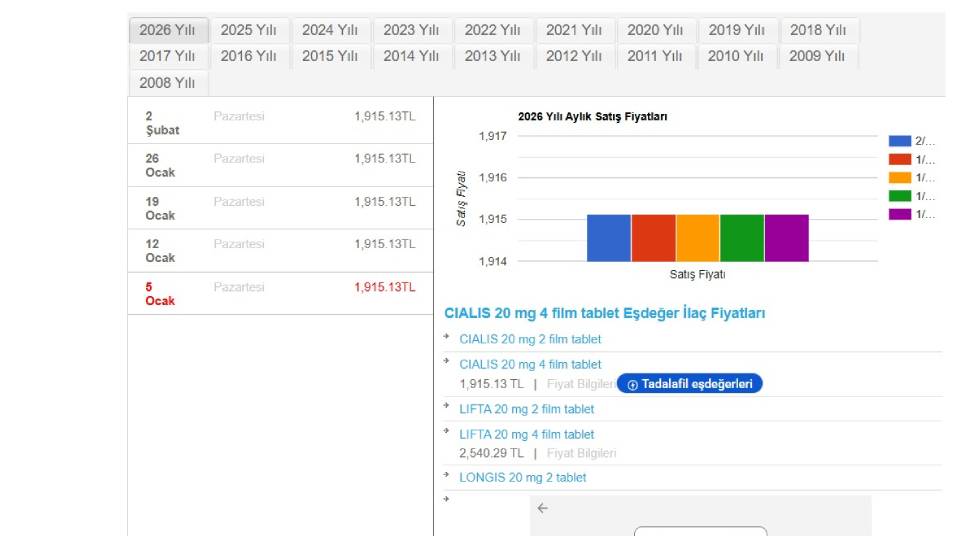Image resolution: width=971 pixels, height=536 pixels.
Task: Click the 19 Ocak price row
Action: click(280, 208)
